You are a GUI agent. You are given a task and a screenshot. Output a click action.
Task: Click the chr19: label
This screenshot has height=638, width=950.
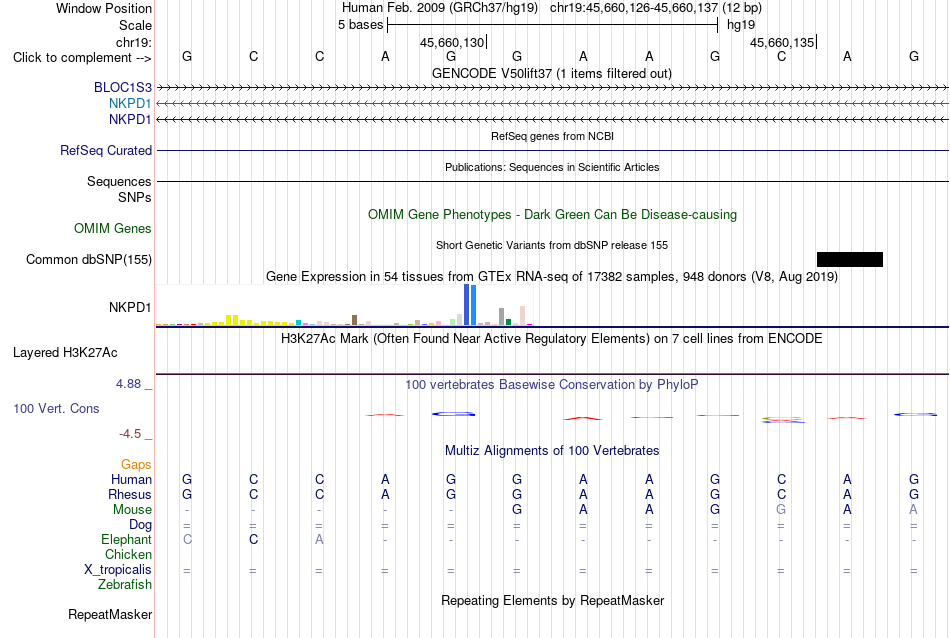[x=133, y=42]
